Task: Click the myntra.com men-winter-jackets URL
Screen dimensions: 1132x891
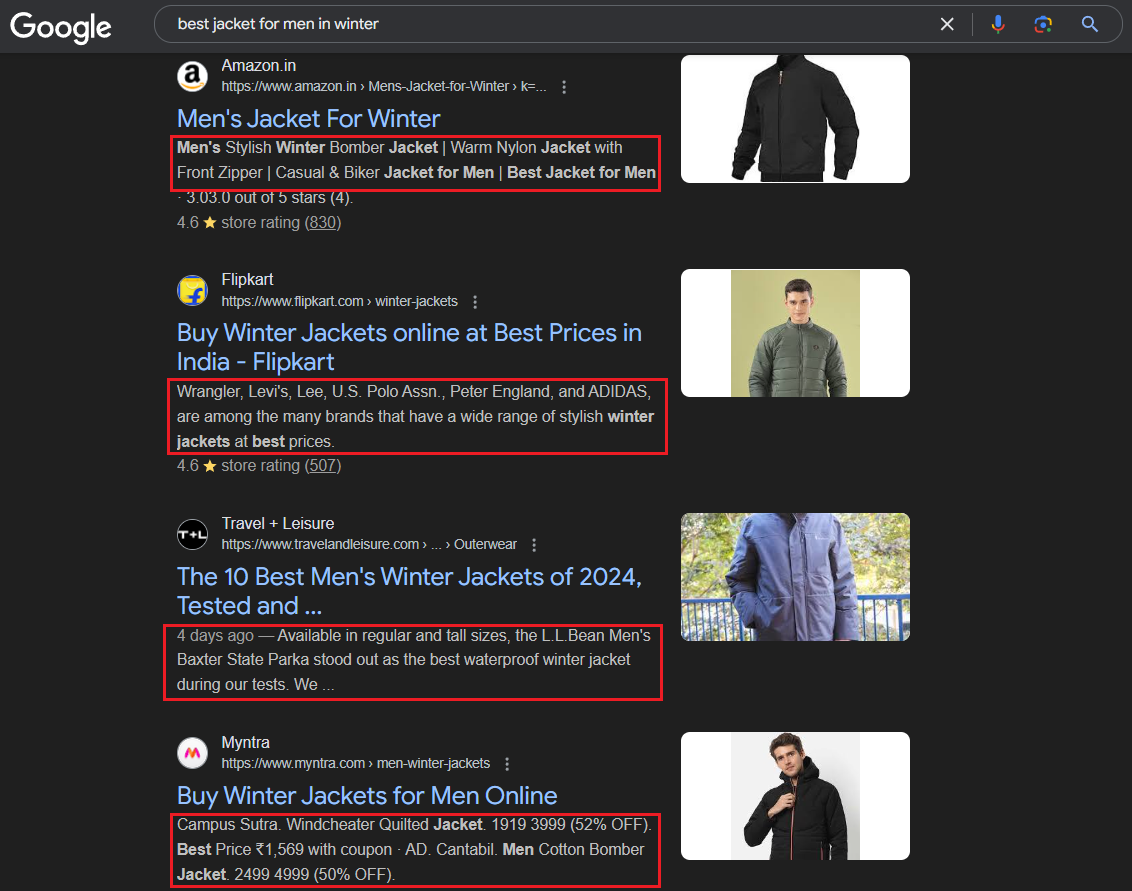Action: pos(355,763)
